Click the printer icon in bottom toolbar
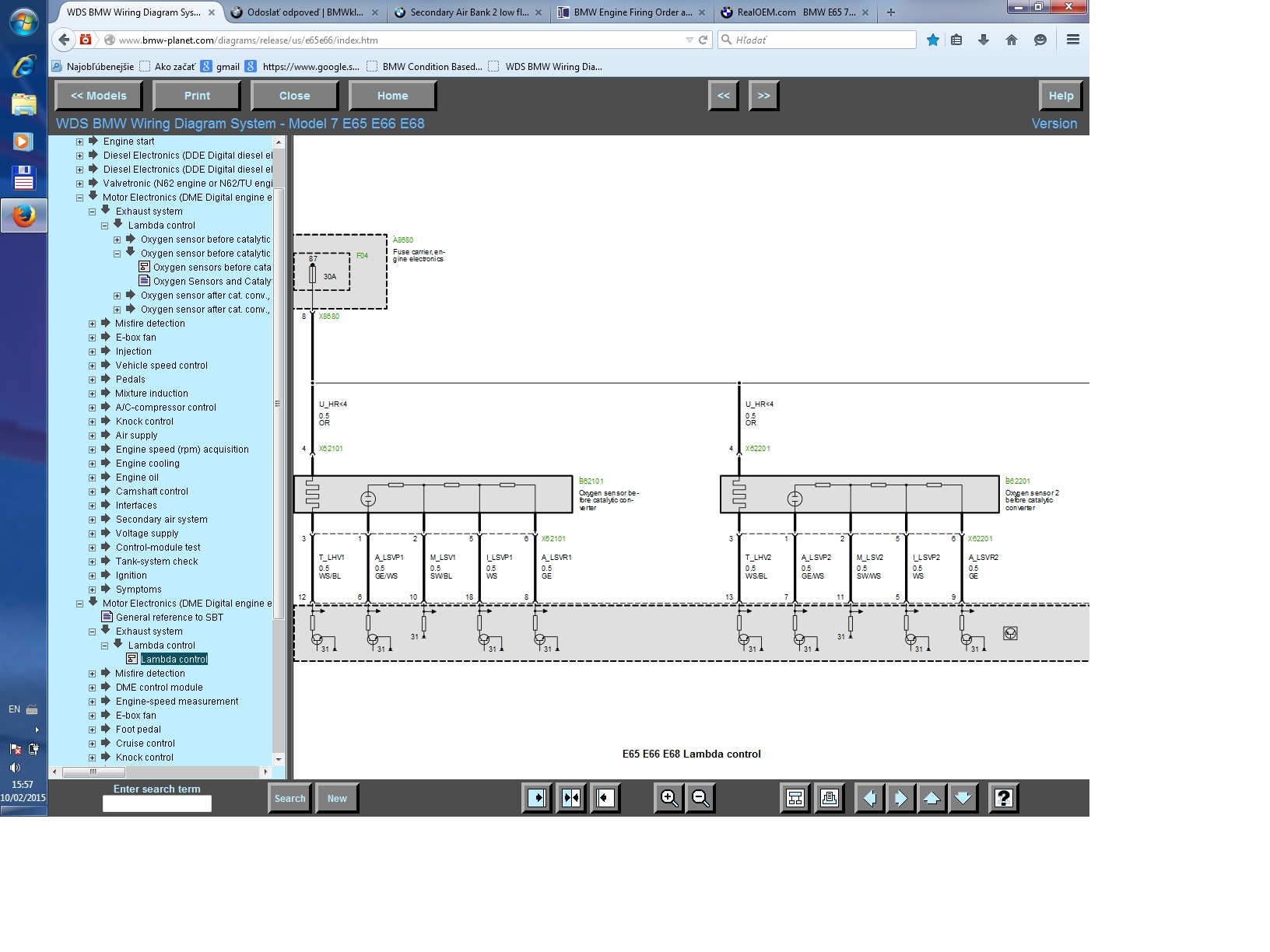This screenshot has height=952, width=1270. (829, 798)
